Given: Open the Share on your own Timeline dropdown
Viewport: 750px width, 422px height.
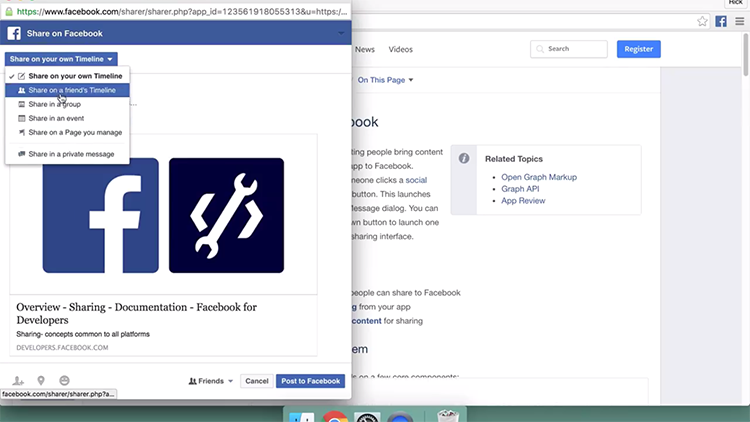Looking at the screenshot, I should 61,59.
